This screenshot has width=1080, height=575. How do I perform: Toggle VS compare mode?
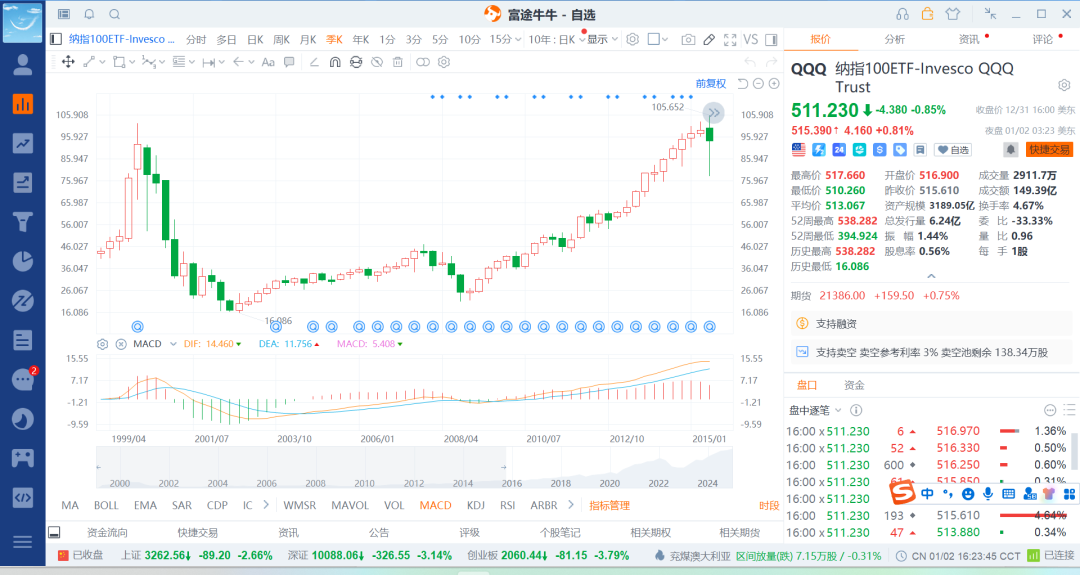tap(751, 39)
